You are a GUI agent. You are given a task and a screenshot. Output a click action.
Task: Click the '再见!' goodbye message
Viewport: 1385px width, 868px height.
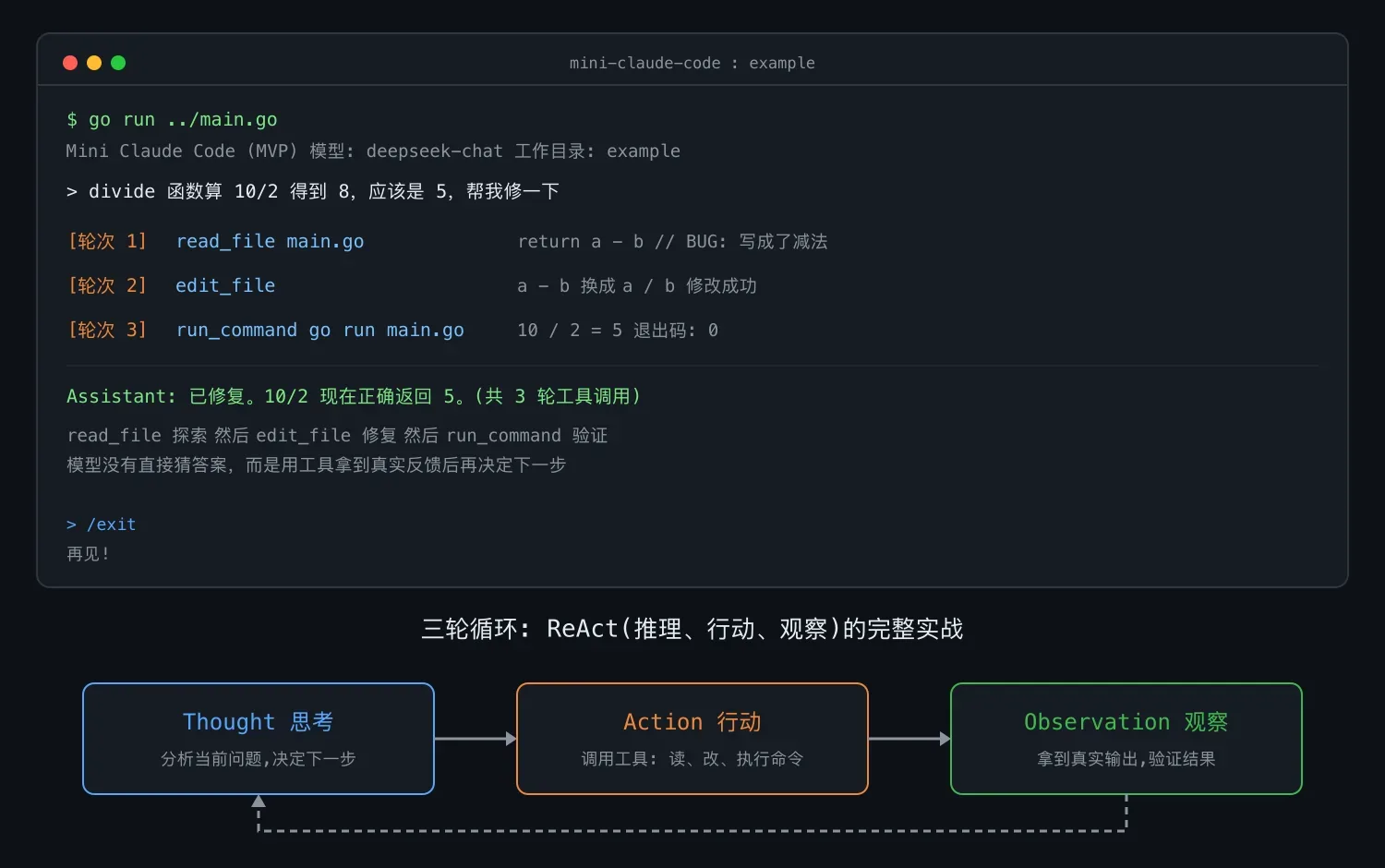pos(89,553)
